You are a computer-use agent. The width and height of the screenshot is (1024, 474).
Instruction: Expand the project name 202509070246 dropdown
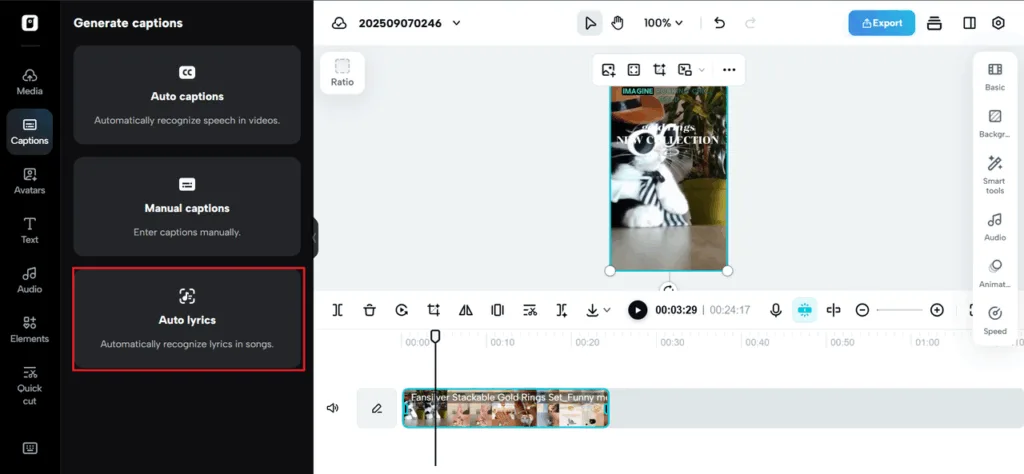pyautogui.click(x=457, y=23)
